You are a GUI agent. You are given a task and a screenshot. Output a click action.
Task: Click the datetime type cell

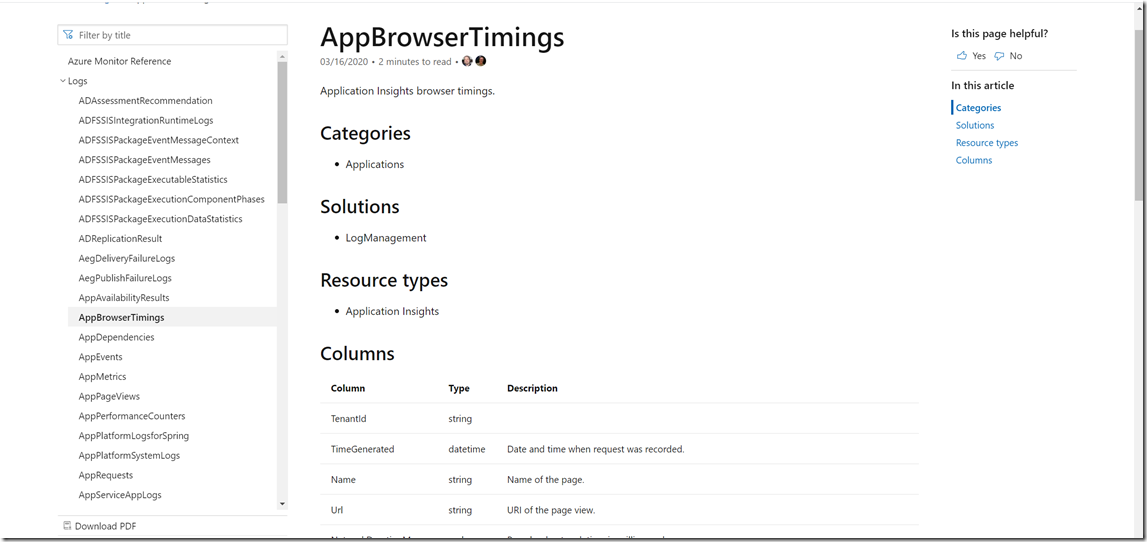click(467, 450)
